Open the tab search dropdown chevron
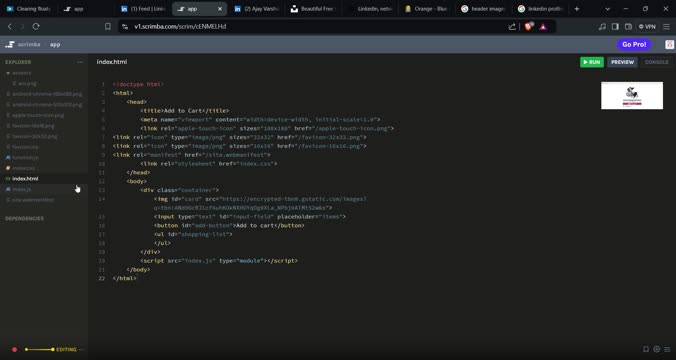This screenshot has width=676, height=360. pyautogui.click(x=607, y=9)
